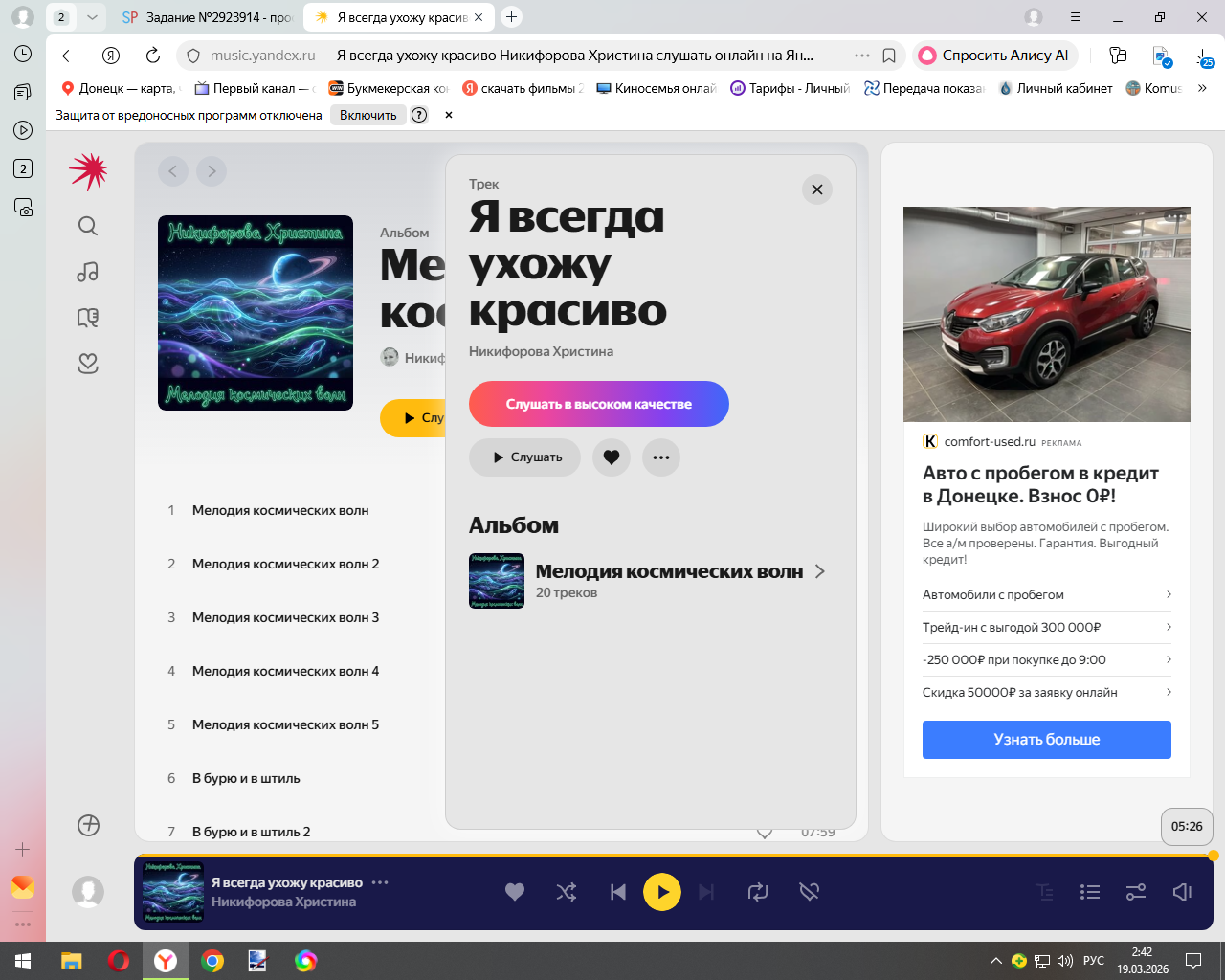Open the music note library icon
The image size is (1225, 980).
(88, 272)
